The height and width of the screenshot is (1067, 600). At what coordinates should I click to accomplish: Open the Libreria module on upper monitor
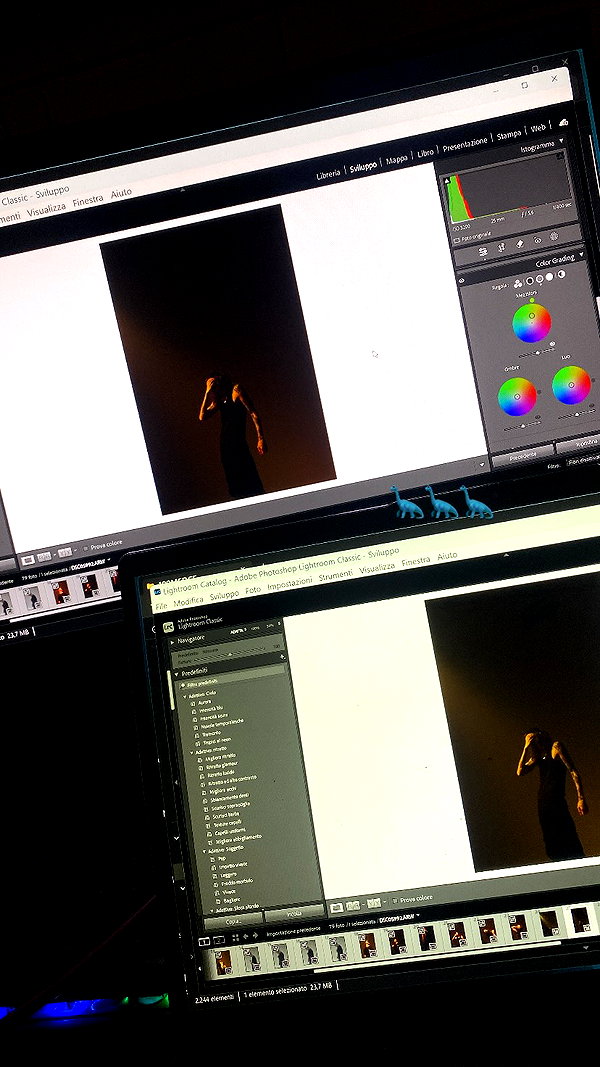[x=328, y=175]
